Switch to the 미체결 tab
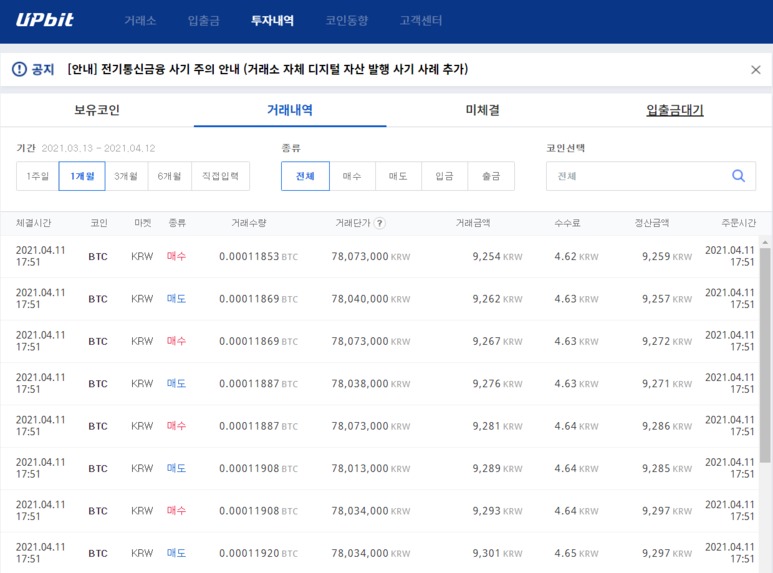Viewport: 773px width, 573px height. pyautogui.click(x=483, y=110)
